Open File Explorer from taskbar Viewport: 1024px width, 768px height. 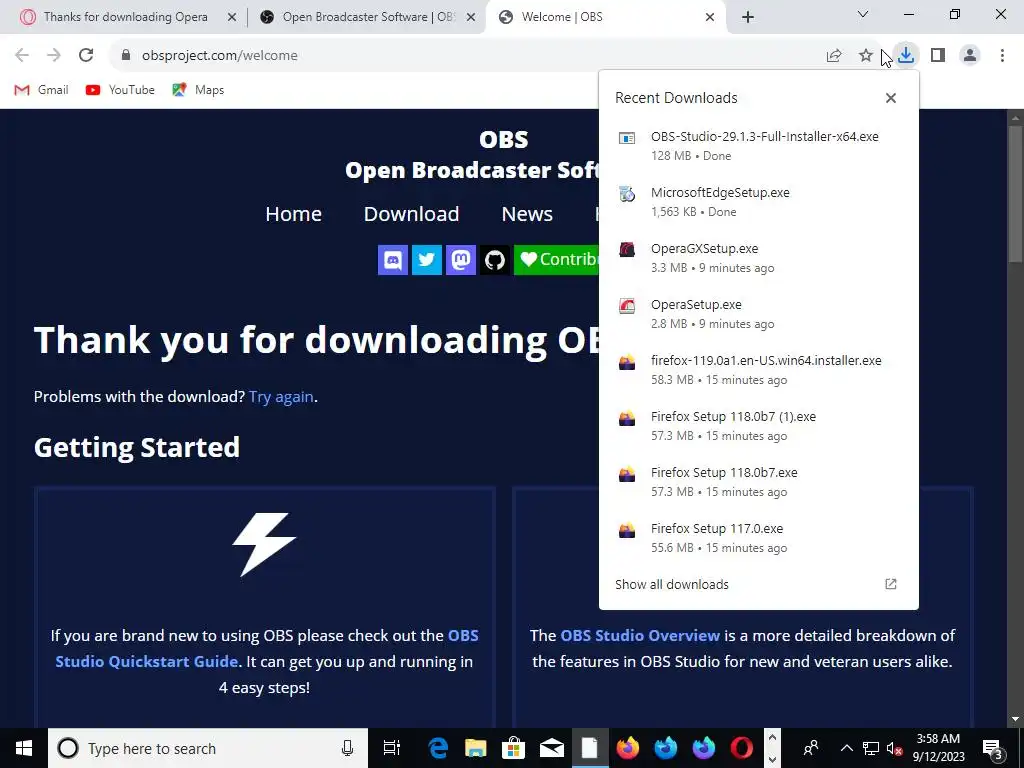[x=475, y=748]
